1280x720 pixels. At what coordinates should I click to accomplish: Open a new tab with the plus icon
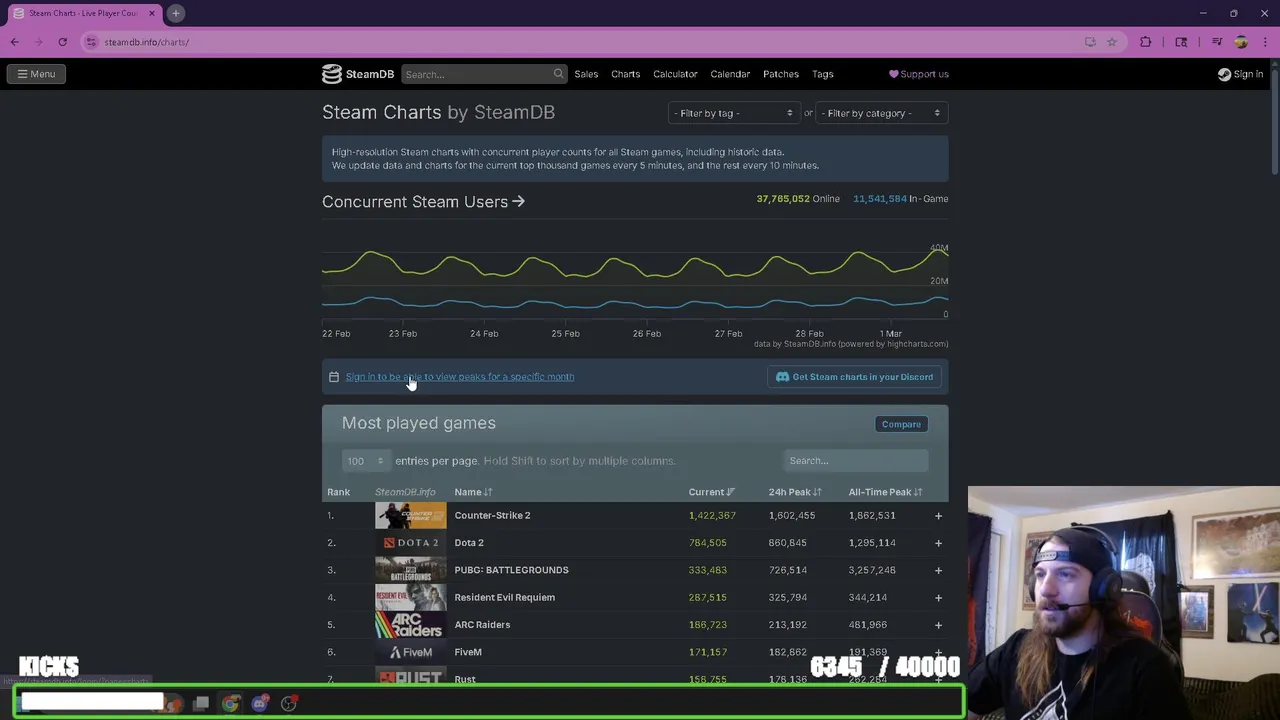pyautogui.click(x=175, y=13)
